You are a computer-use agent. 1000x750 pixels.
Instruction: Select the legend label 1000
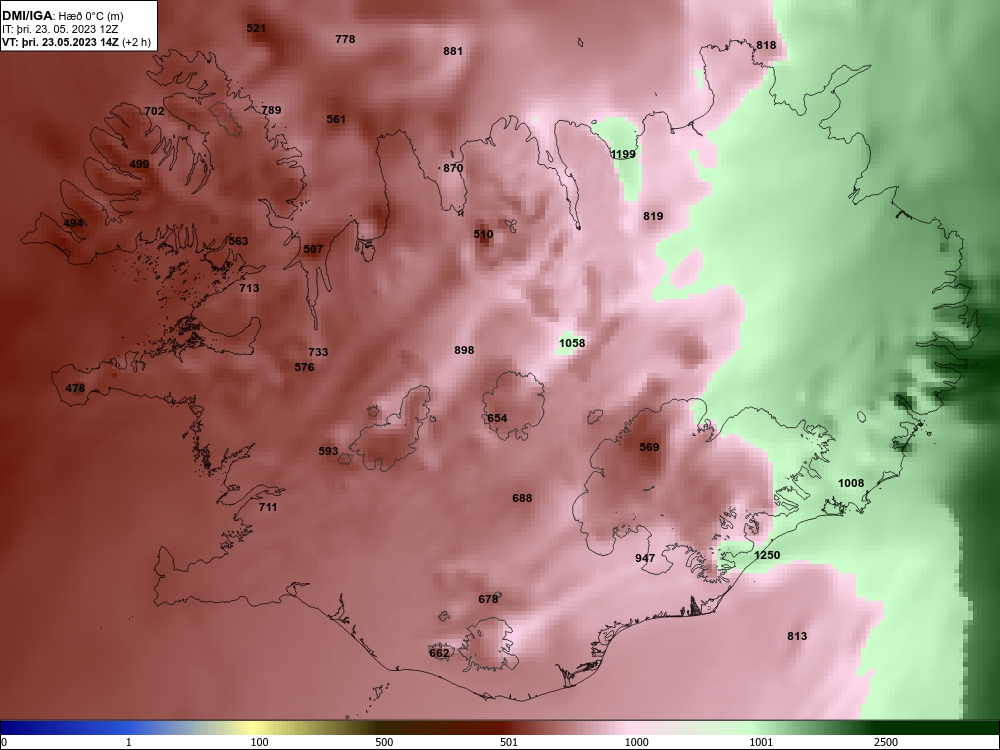pos(637,742)
